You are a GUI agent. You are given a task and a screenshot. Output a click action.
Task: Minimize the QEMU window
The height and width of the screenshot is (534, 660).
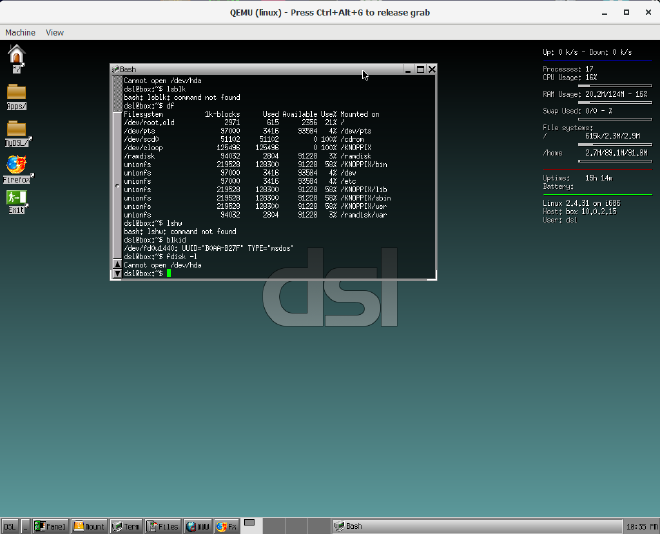(604, 13)
